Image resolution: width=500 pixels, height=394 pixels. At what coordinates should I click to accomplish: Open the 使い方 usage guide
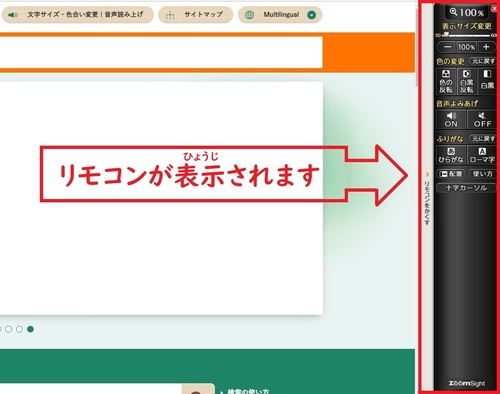482,174
